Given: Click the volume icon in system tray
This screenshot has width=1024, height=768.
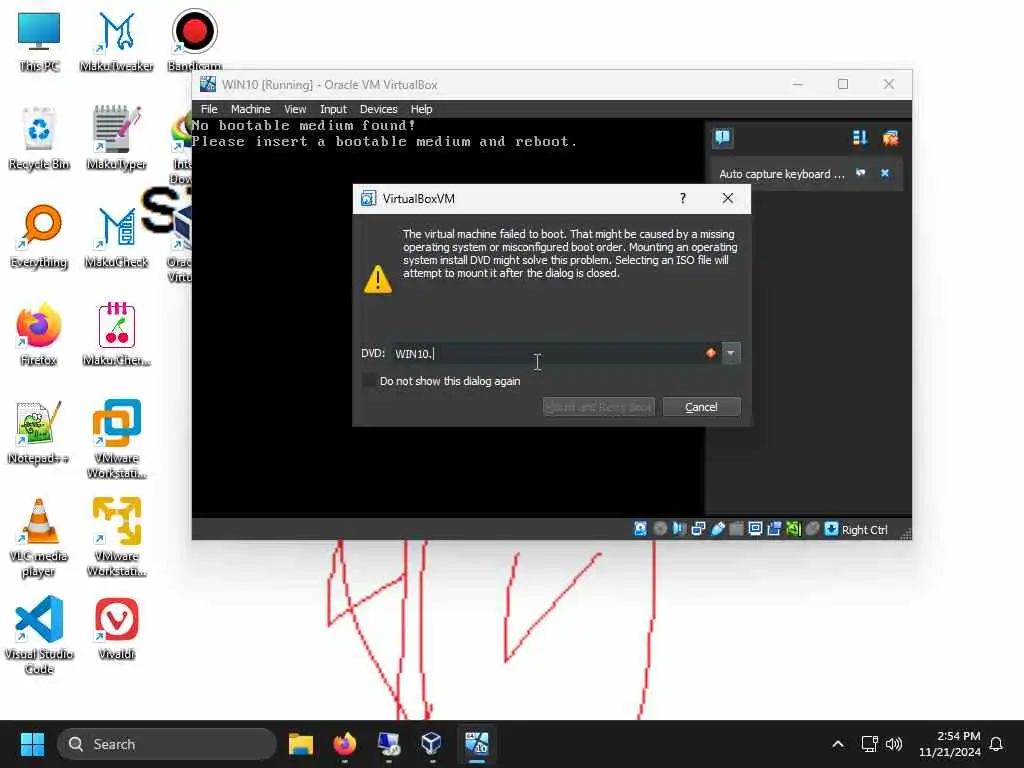Looking at the screenshot, I should pyautogui.click(x=894, y=744).
